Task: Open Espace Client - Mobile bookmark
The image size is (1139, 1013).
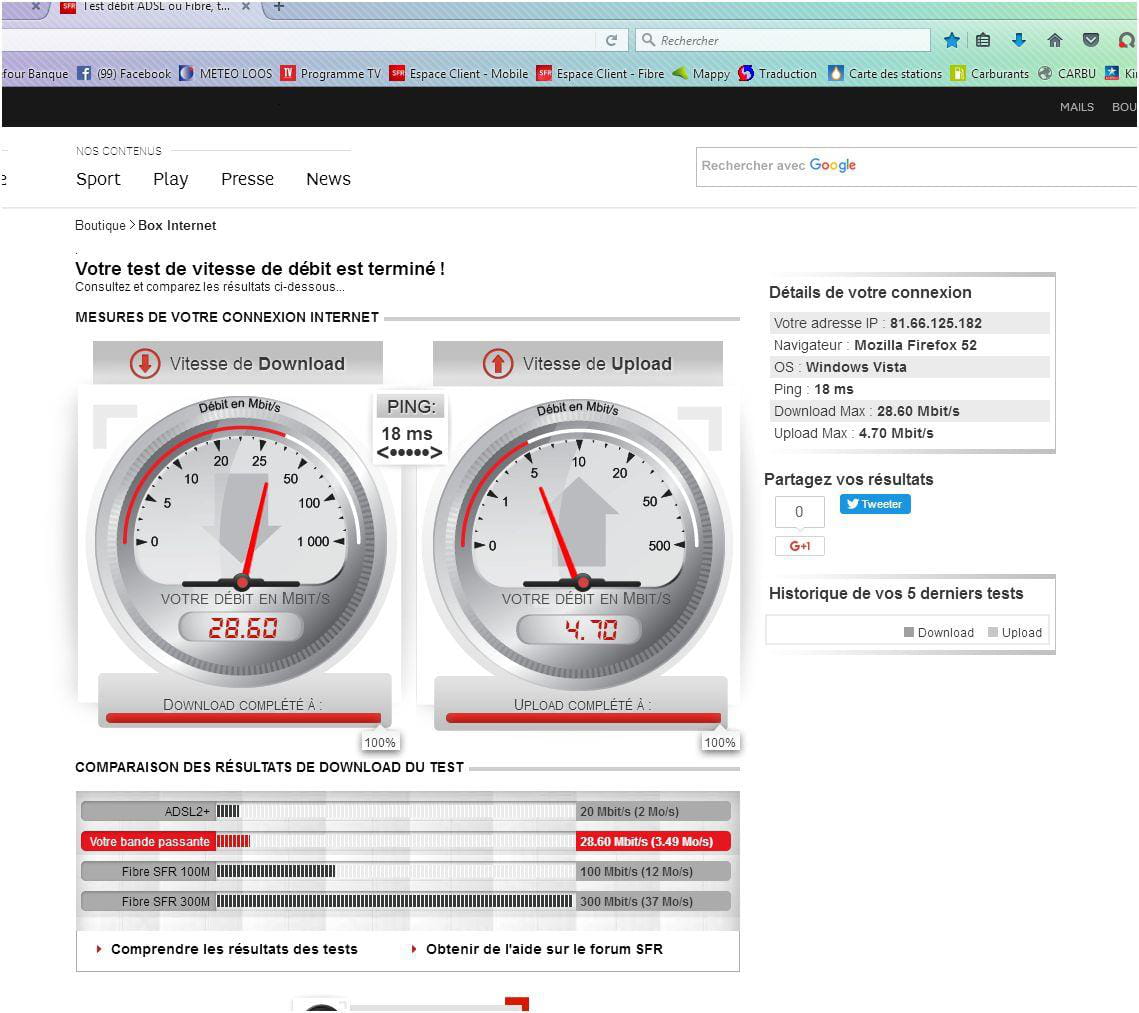Action: pyautogui.click(x=459, y=73)
